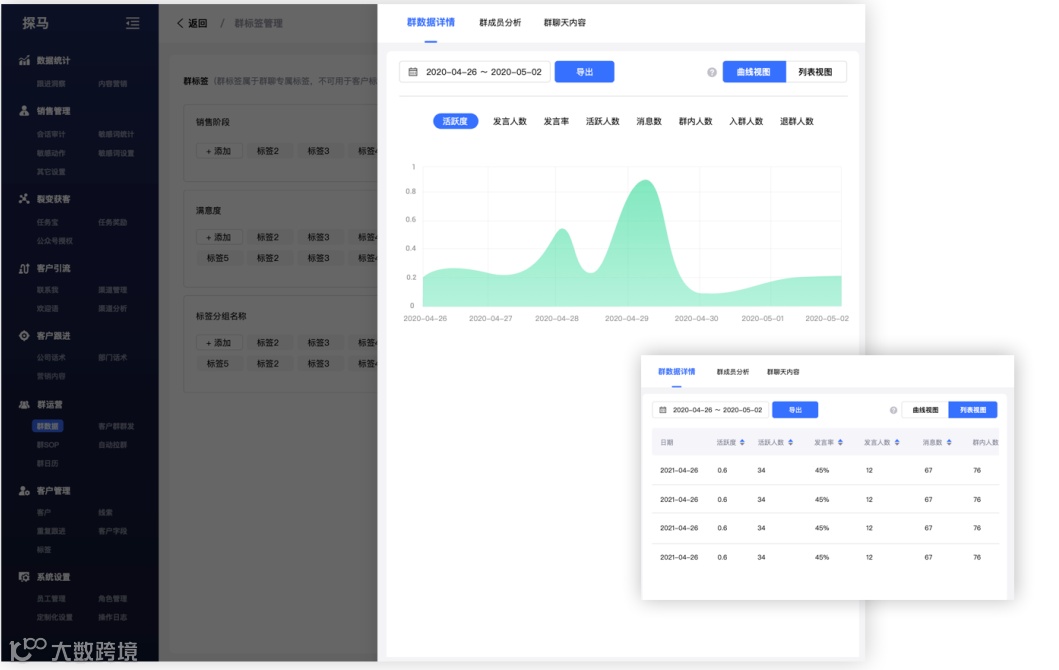Click the 探马 logo text at top left
Viewport: 1059px width, 670px height.
tap(35, 23)
